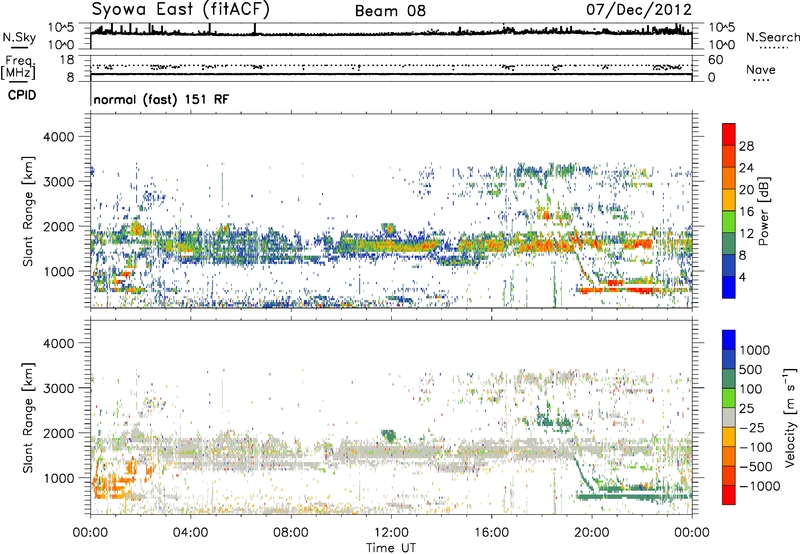This screenshot has width=800, height=554.
Task: Click the Velocity colorbar segment between 500 and 1000
Action: 729,359
